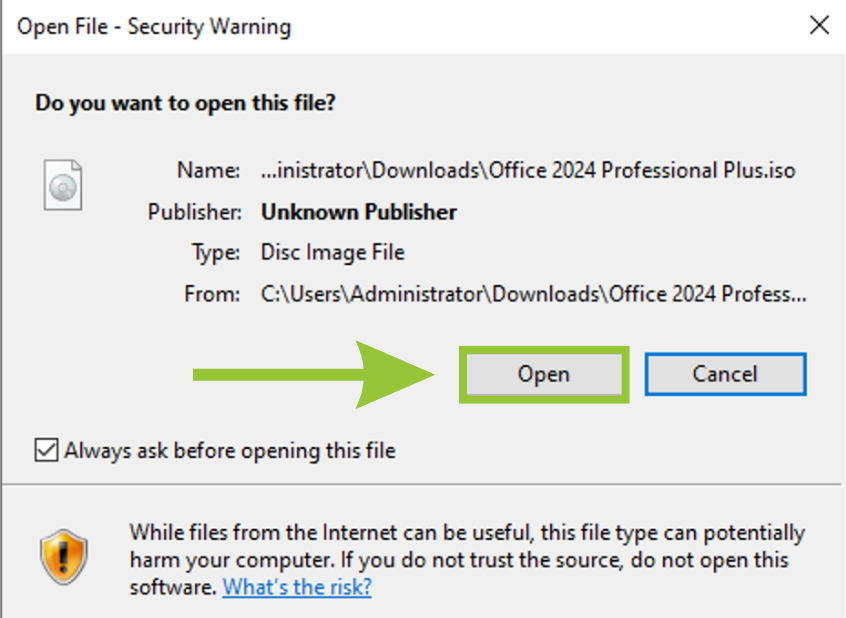Click the 'Disc Image File' type value
Viewport: 846px width, 618px height.
click(333, 252)
